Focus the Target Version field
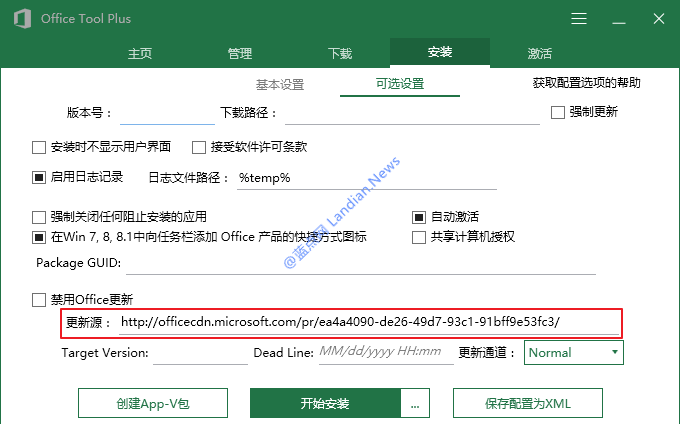Screen dimensions: 680x424 click(200, 353)
